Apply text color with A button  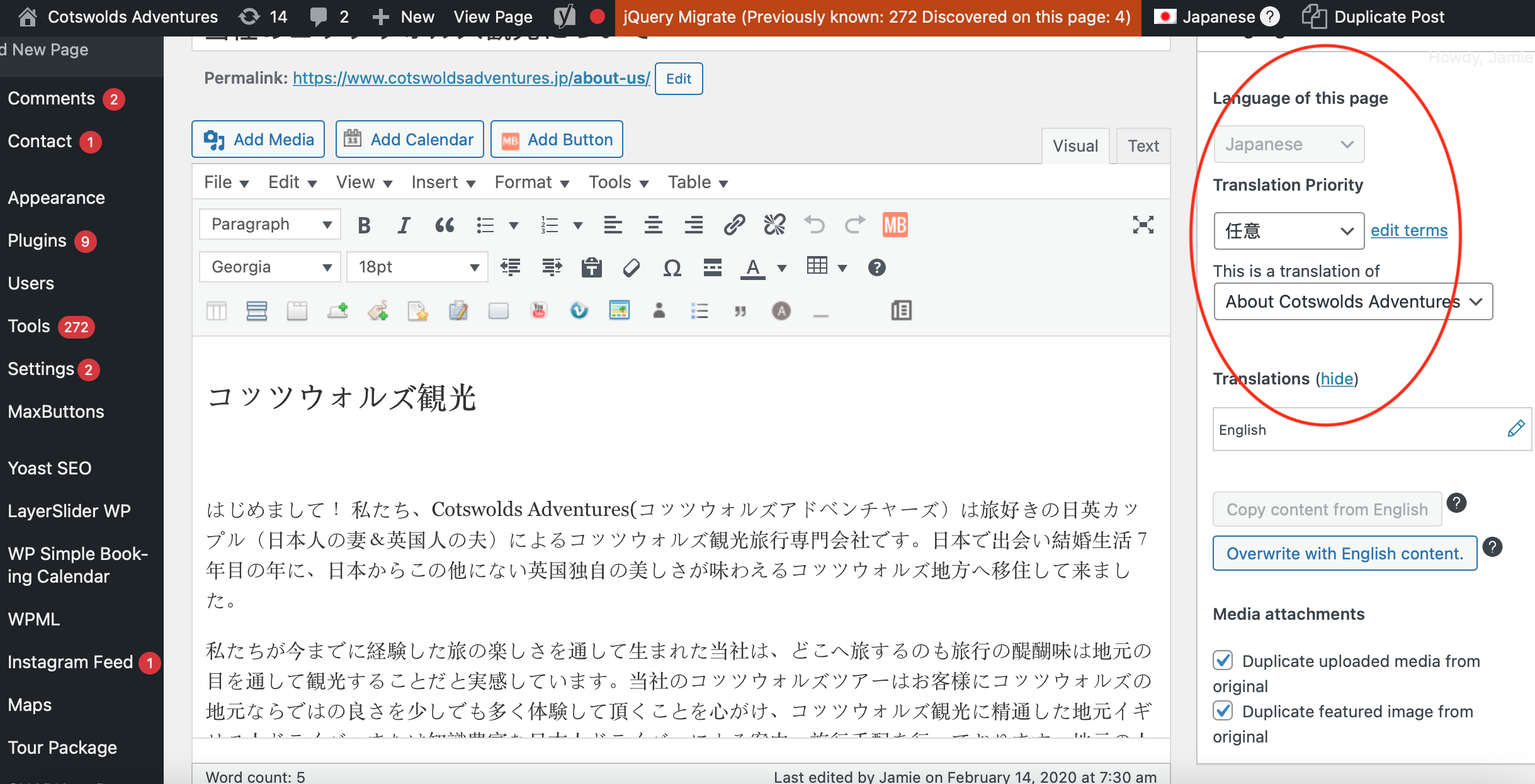click(x=752, y=267)
